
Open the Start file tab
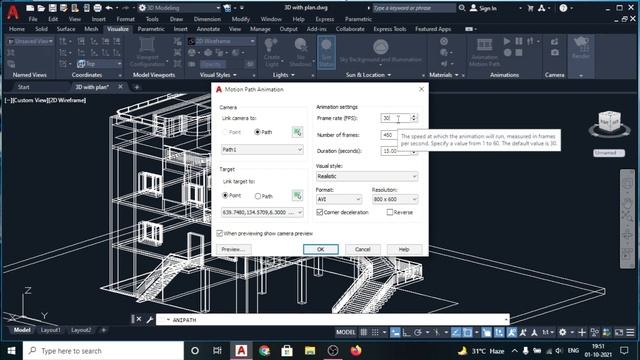(23, 87)
